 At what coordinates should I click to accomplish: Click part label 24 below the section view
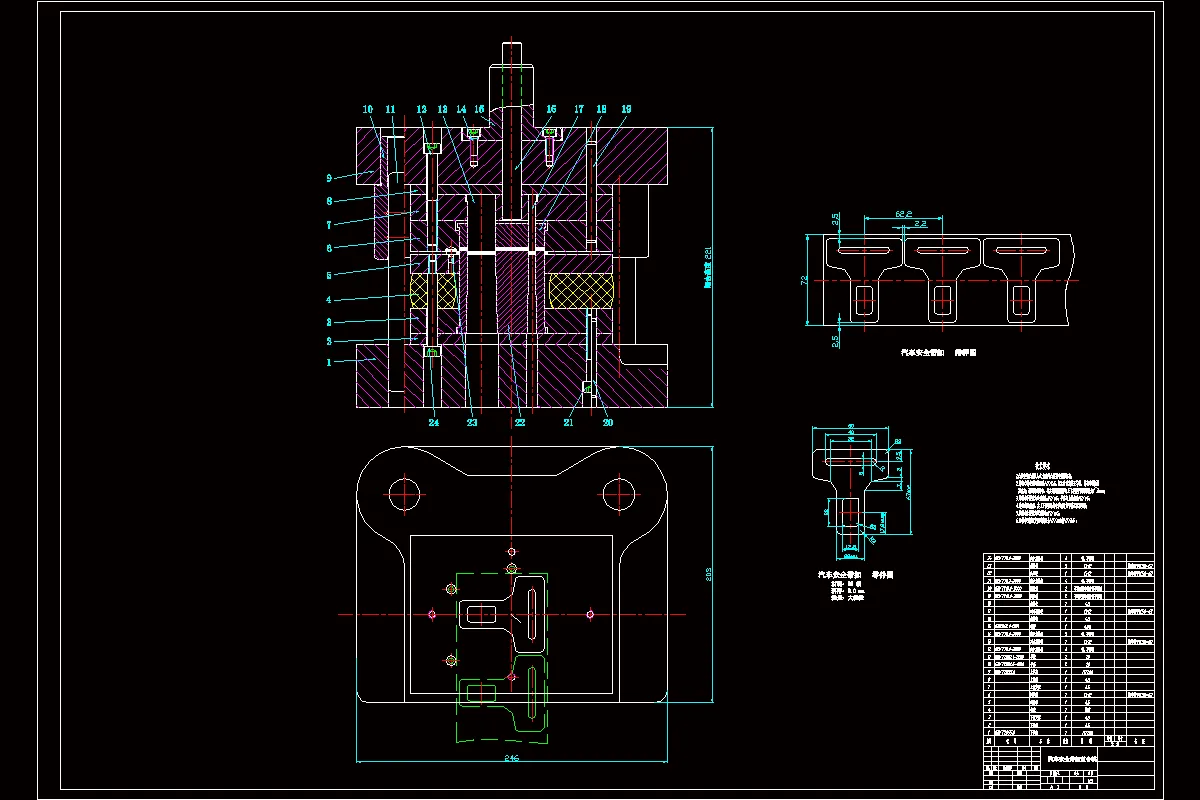tap(434, 423)
